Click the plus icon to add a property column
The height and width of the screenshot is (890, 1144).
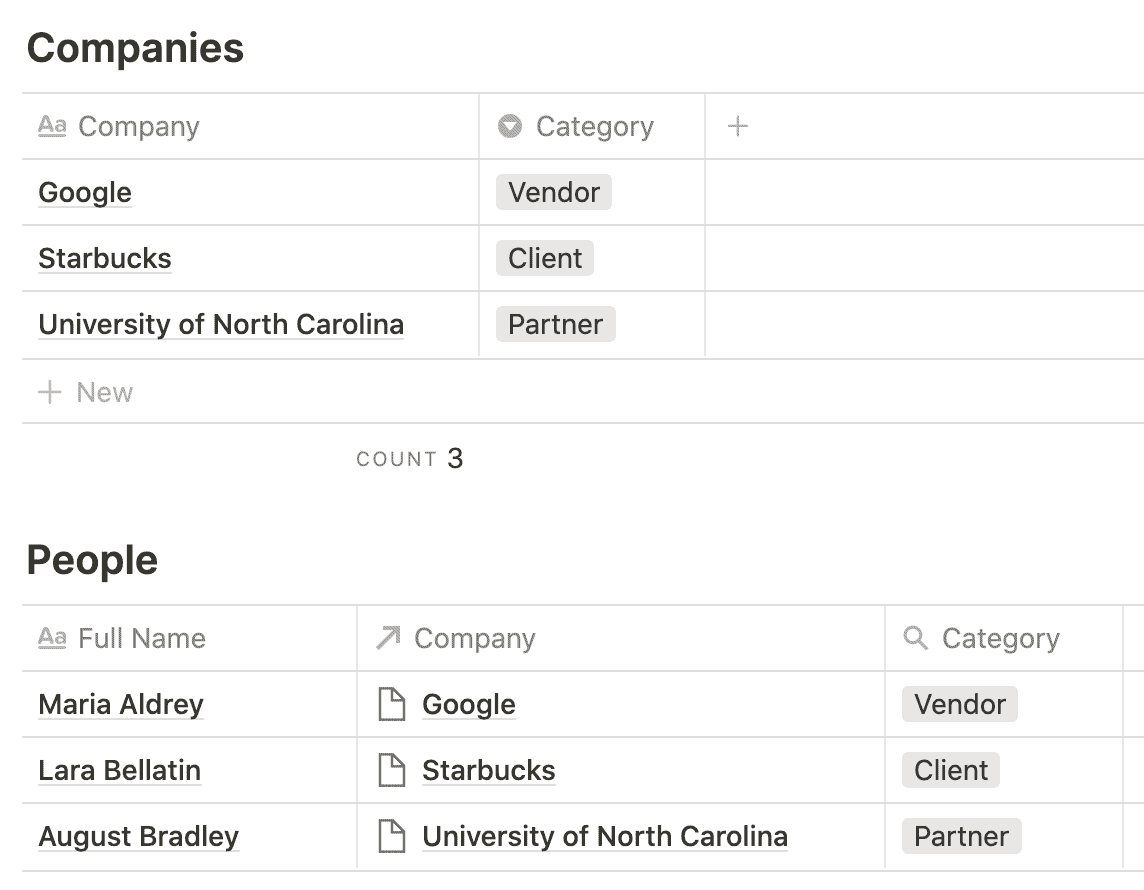[738, 127]
